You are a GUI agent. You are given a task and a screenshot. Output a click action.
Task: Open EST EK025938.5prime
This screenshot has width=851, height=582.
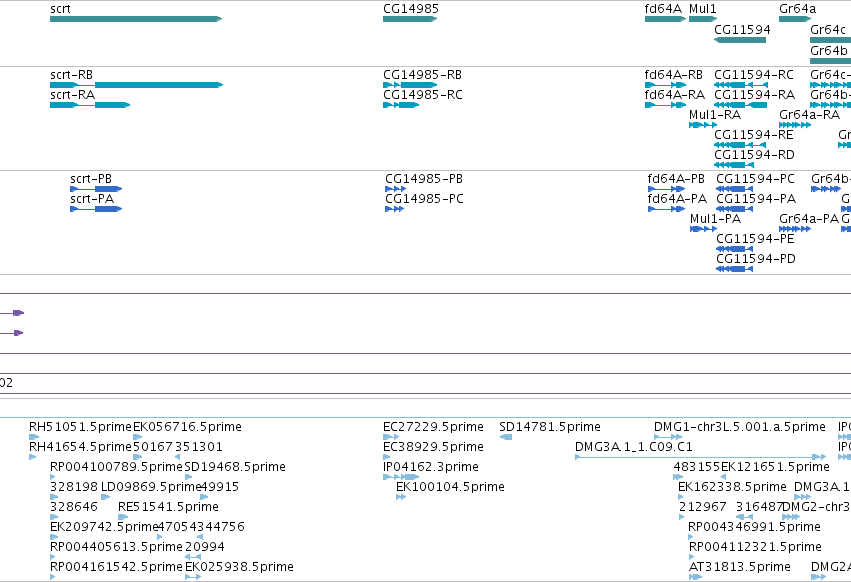tap(193, 577)
